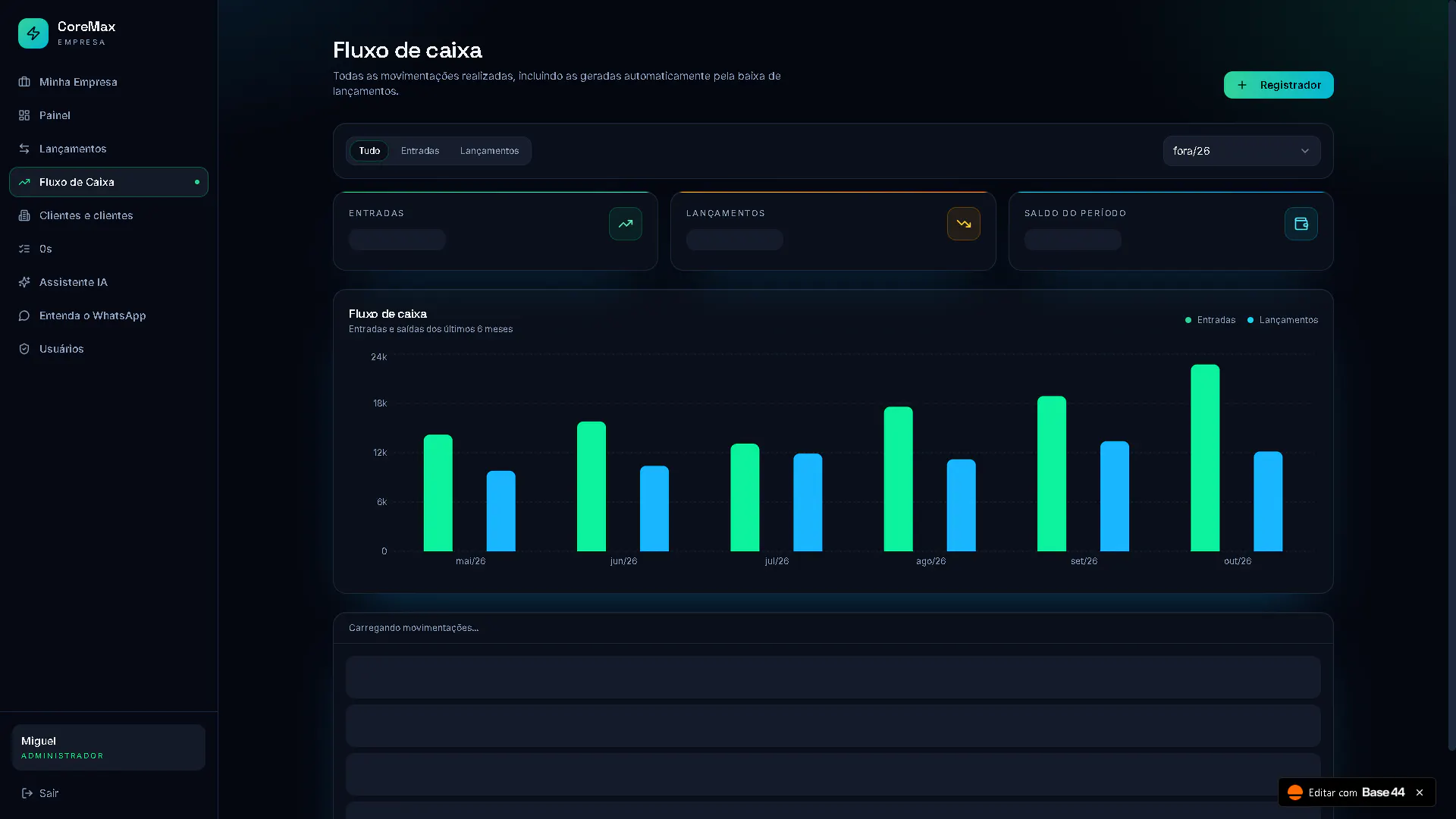The image size is (1456, 819).
Task: Open Clientes e clientes building icon
Action: (24, 215)
